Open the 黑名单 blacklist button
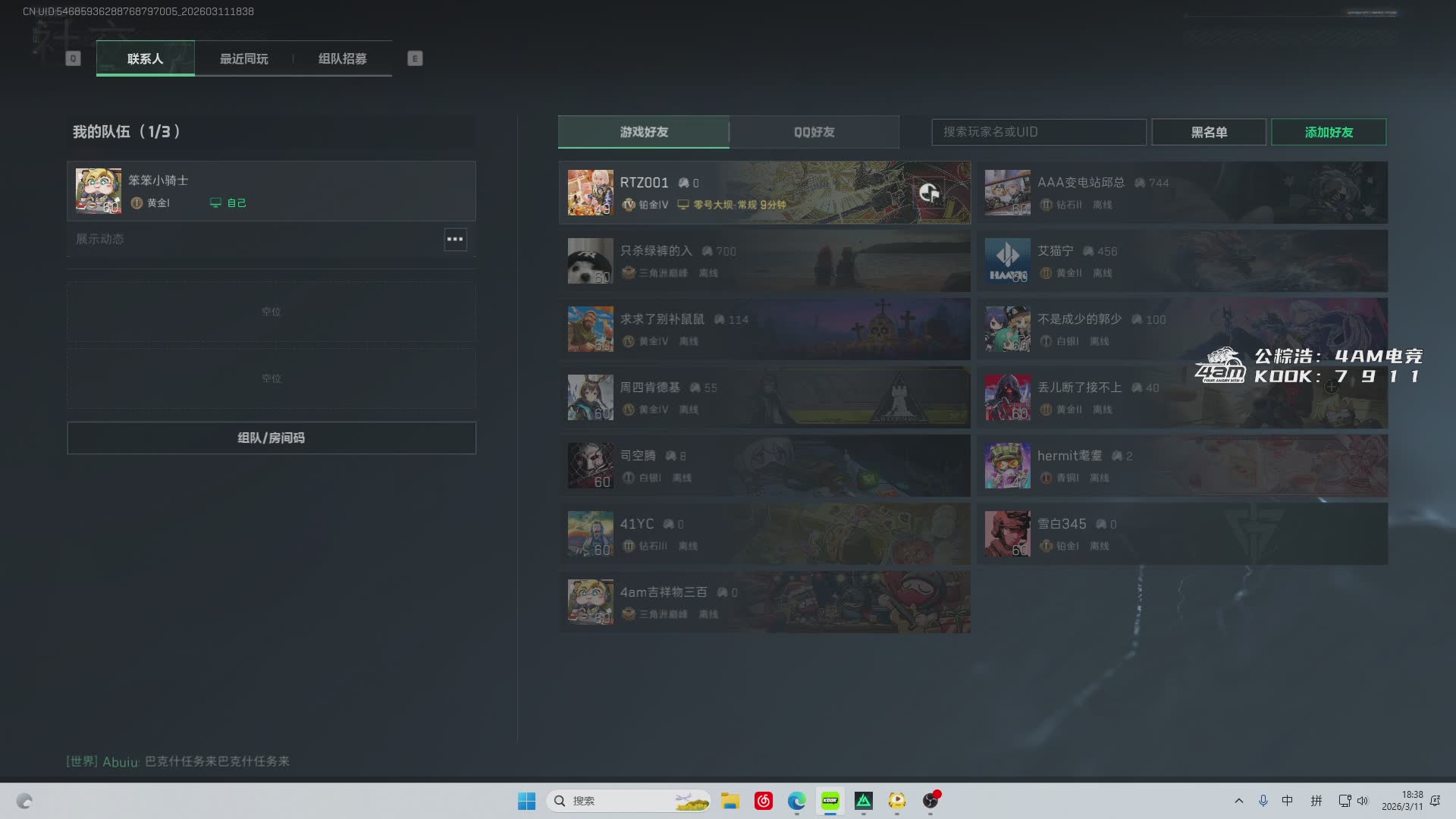Image resolution: width=1456 pixels, height=819 pixels. coord(1209,132)
